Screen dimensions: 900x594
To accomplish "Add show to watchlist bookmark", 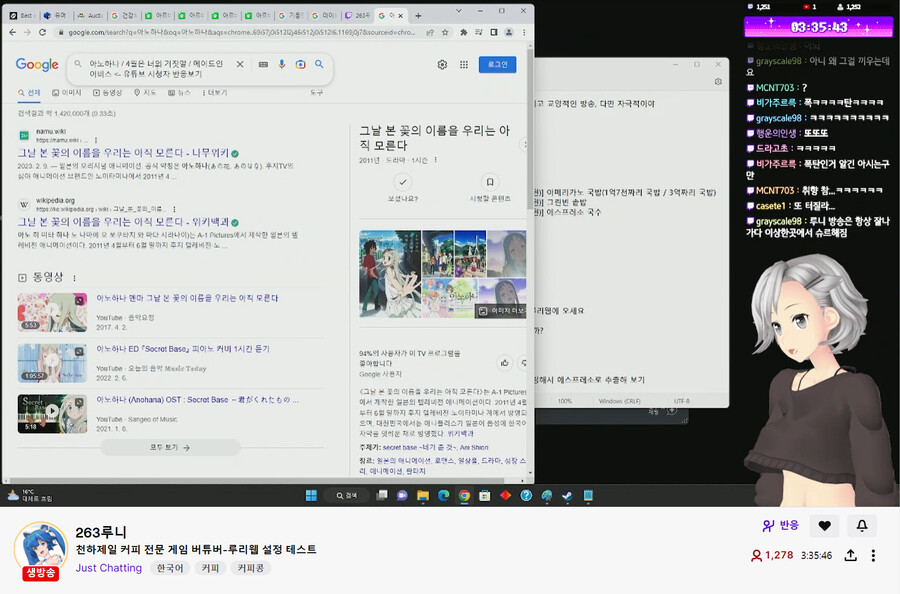I will tap(489, 182).
